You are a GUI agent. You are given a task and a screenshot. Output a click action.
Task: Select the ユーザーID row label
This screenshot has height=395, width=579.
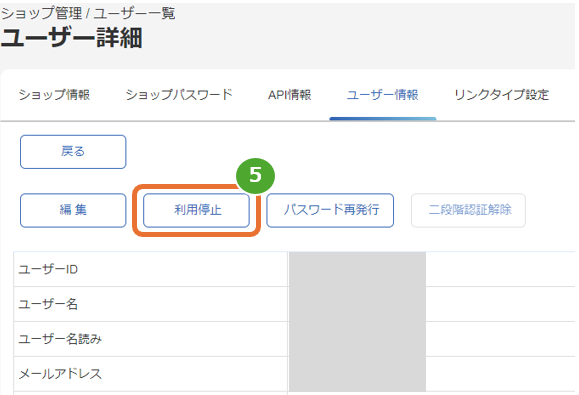pyautogui.click(x=48, y=269)
